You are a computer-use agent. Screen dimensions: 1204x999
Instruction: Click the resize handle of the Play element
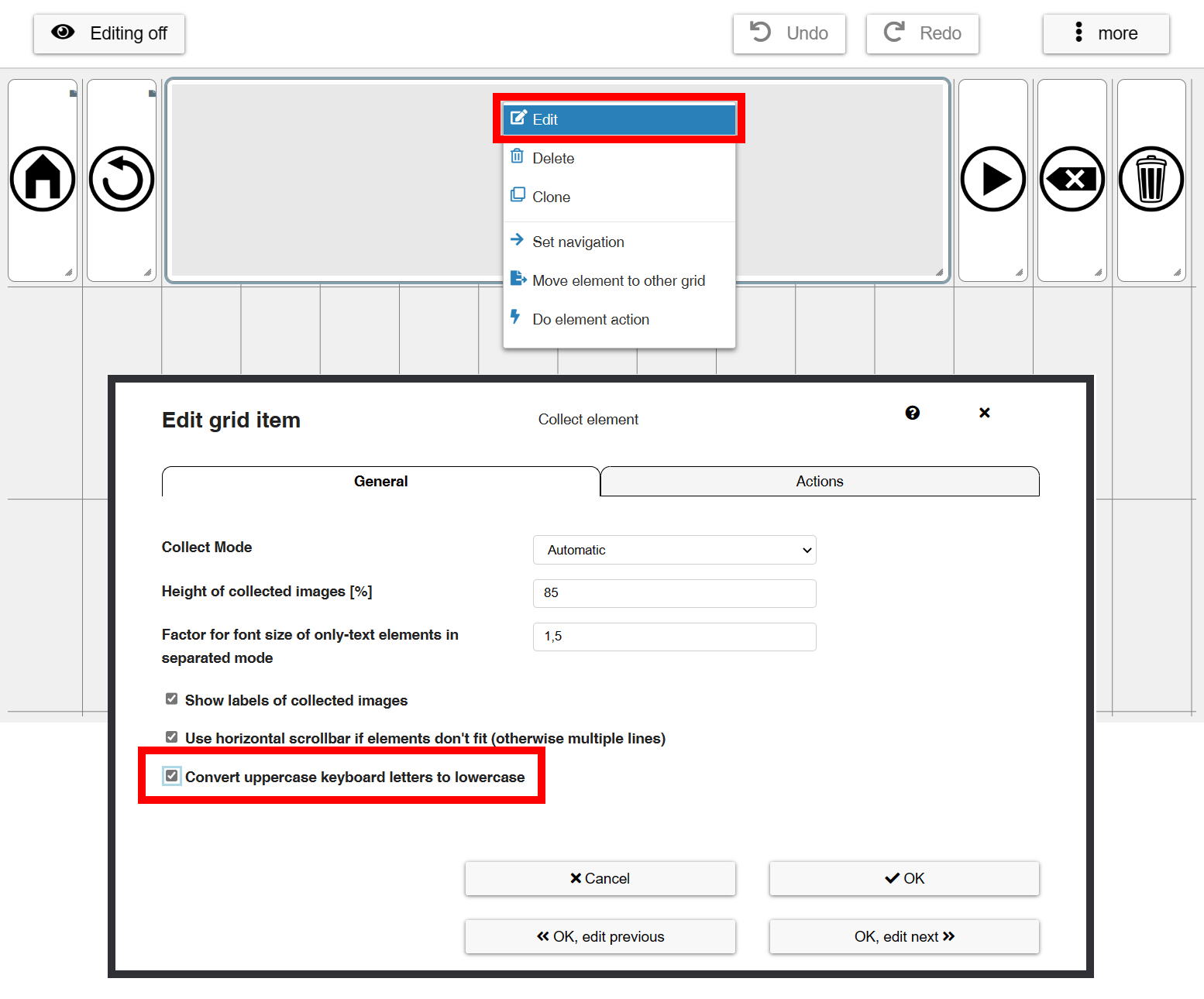pyautogui.click(x=1020, y=273)
